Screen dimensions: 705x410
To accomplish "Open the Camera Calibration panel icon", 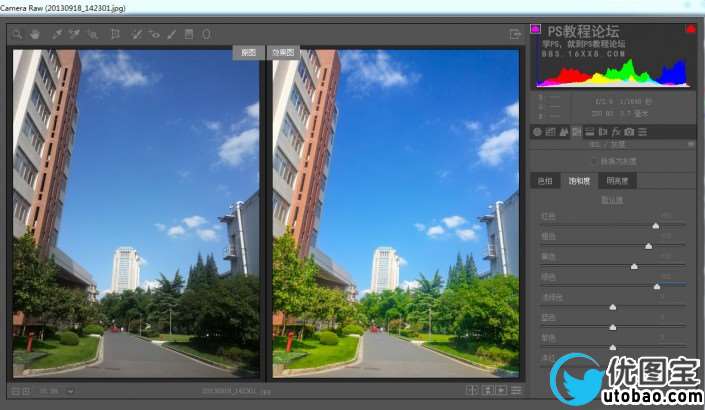I will [x=628, y=131].
